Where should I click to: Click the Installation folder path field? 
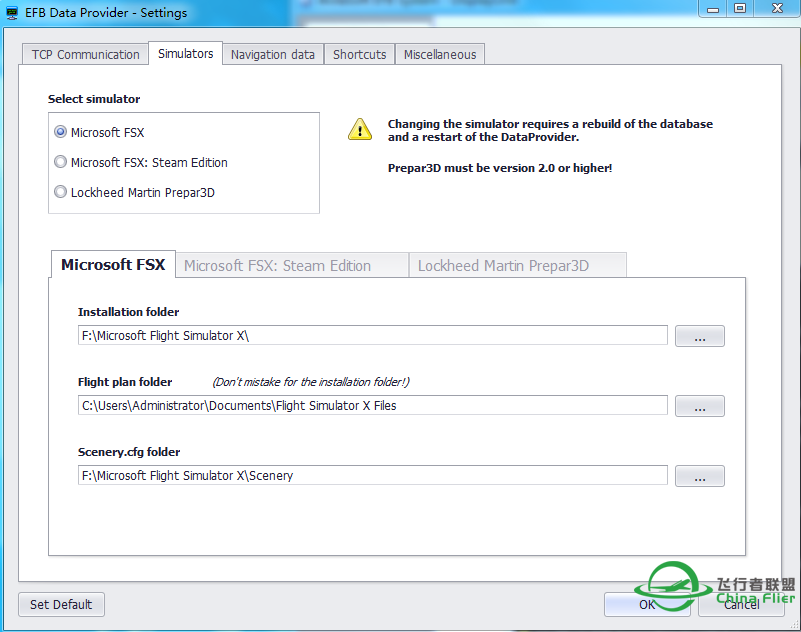372,335
